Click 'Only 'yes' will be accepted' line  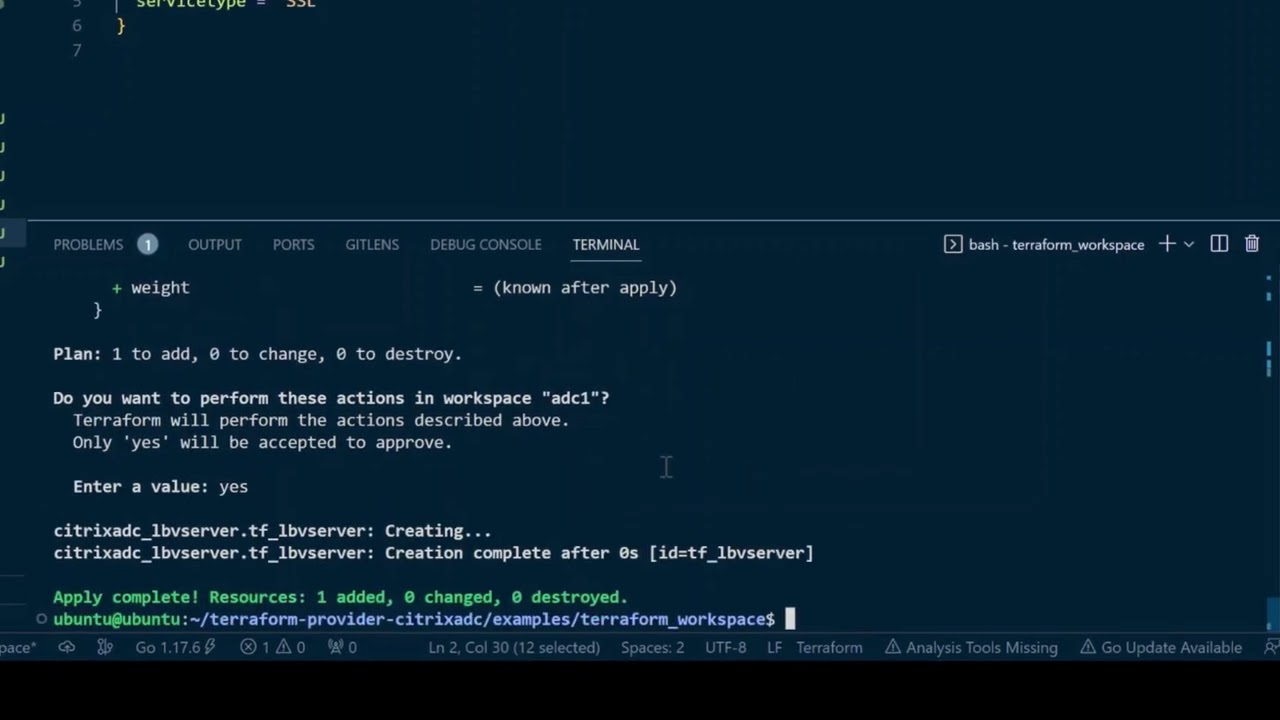point(262,442)
